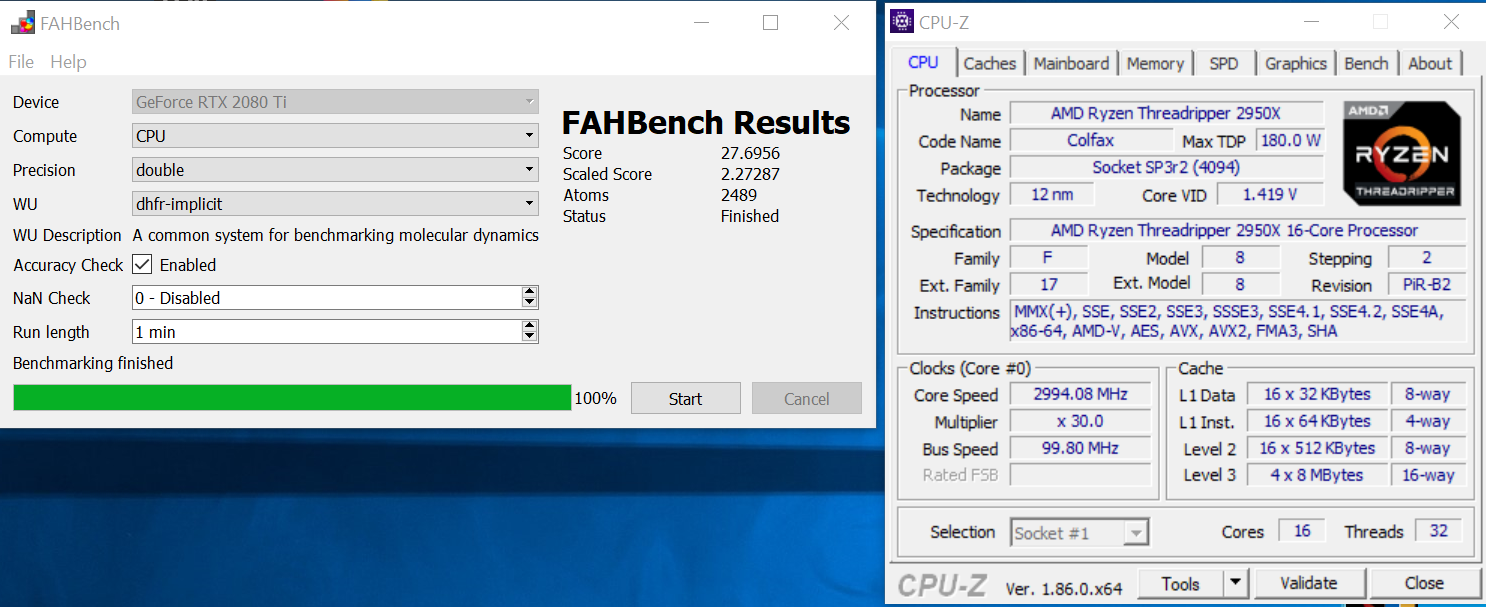Click the Max TDP value 180.0 W
Screen dimensions: 1486x607
pos(1290,141)
